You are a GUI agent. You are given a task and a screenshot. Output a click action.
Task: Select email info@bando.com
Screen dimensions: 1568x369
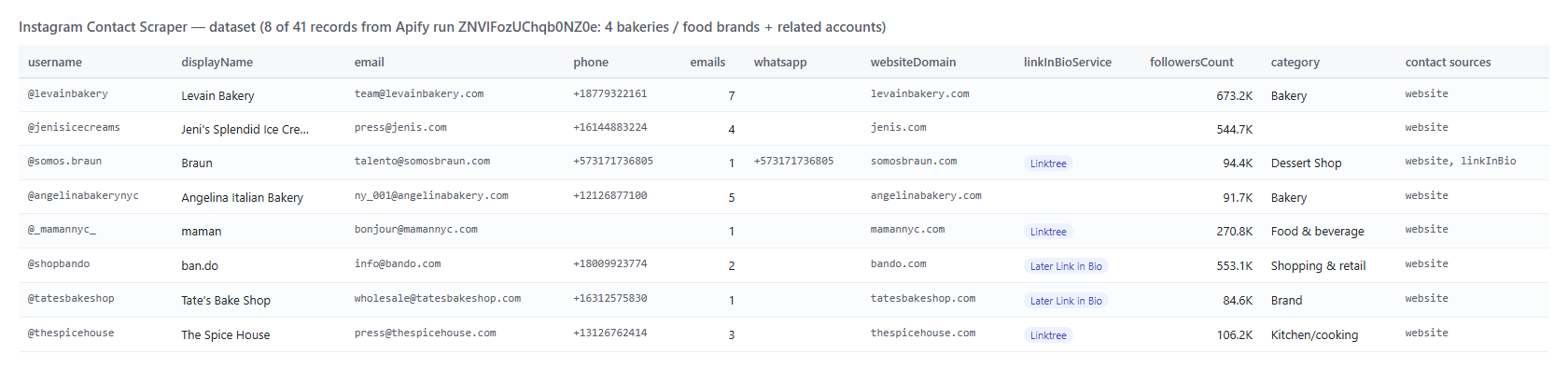[398, 264]
